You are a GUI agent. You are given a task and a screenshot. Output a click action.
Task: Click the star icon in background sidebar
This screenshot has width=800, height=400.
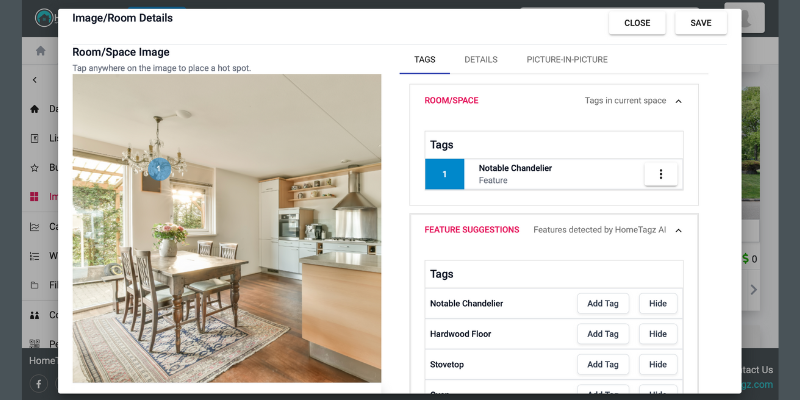(35, 167)
